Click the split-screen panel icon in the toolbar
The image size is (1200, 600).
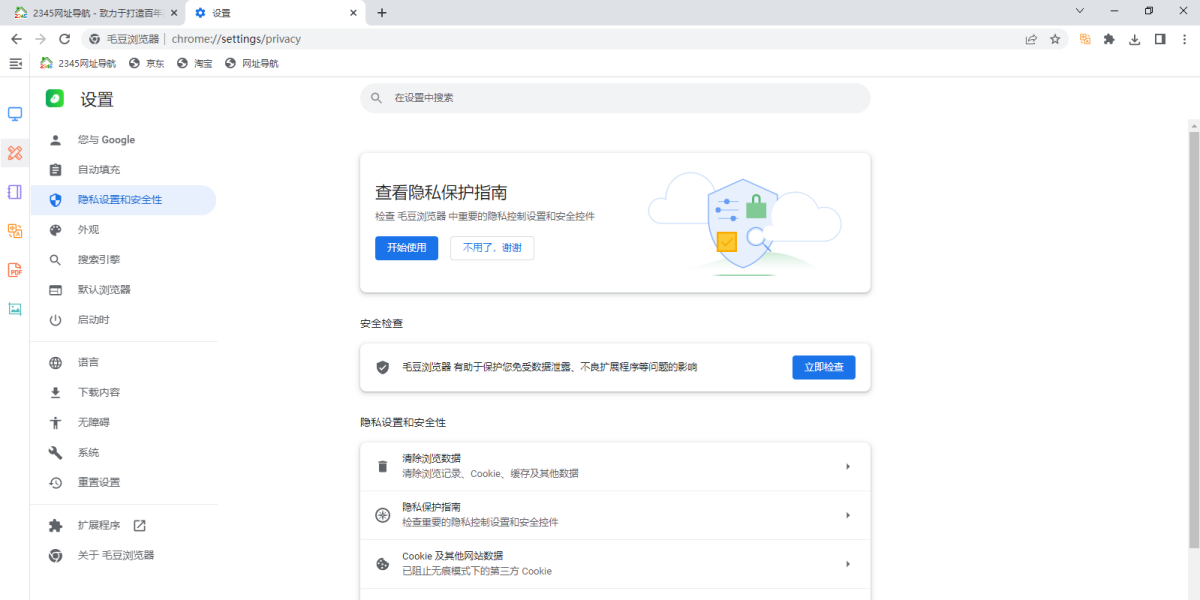(1160, 38)
